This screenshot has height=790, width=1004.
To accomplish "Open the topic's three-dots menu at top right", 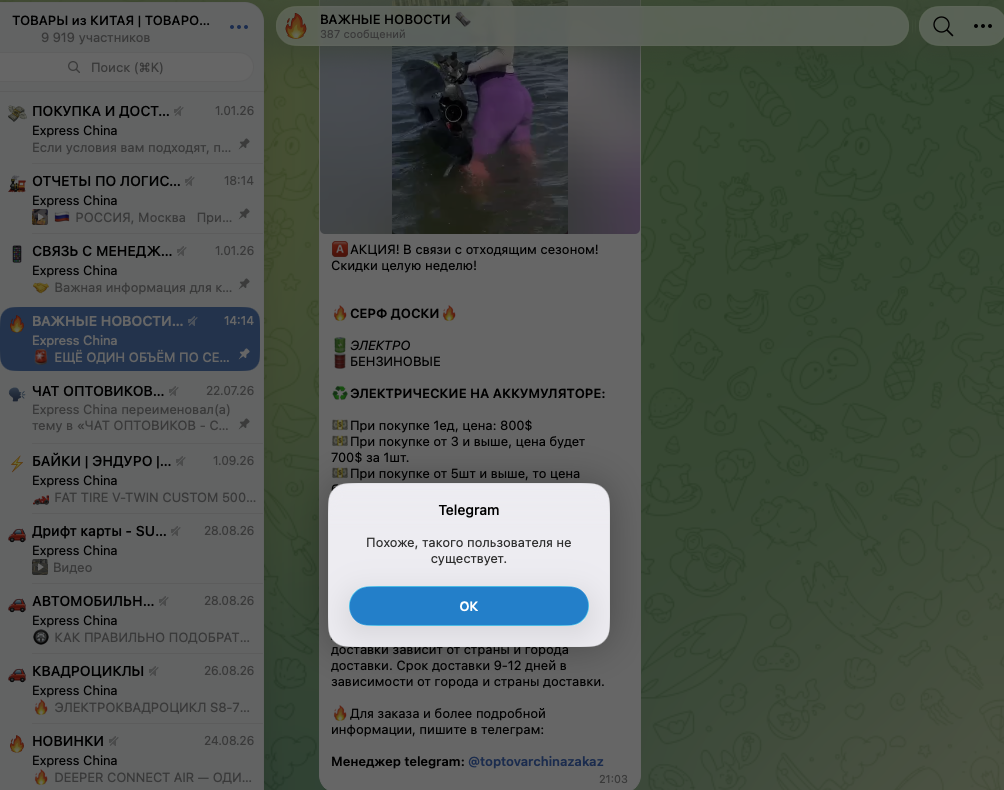I will coord(982,26).
